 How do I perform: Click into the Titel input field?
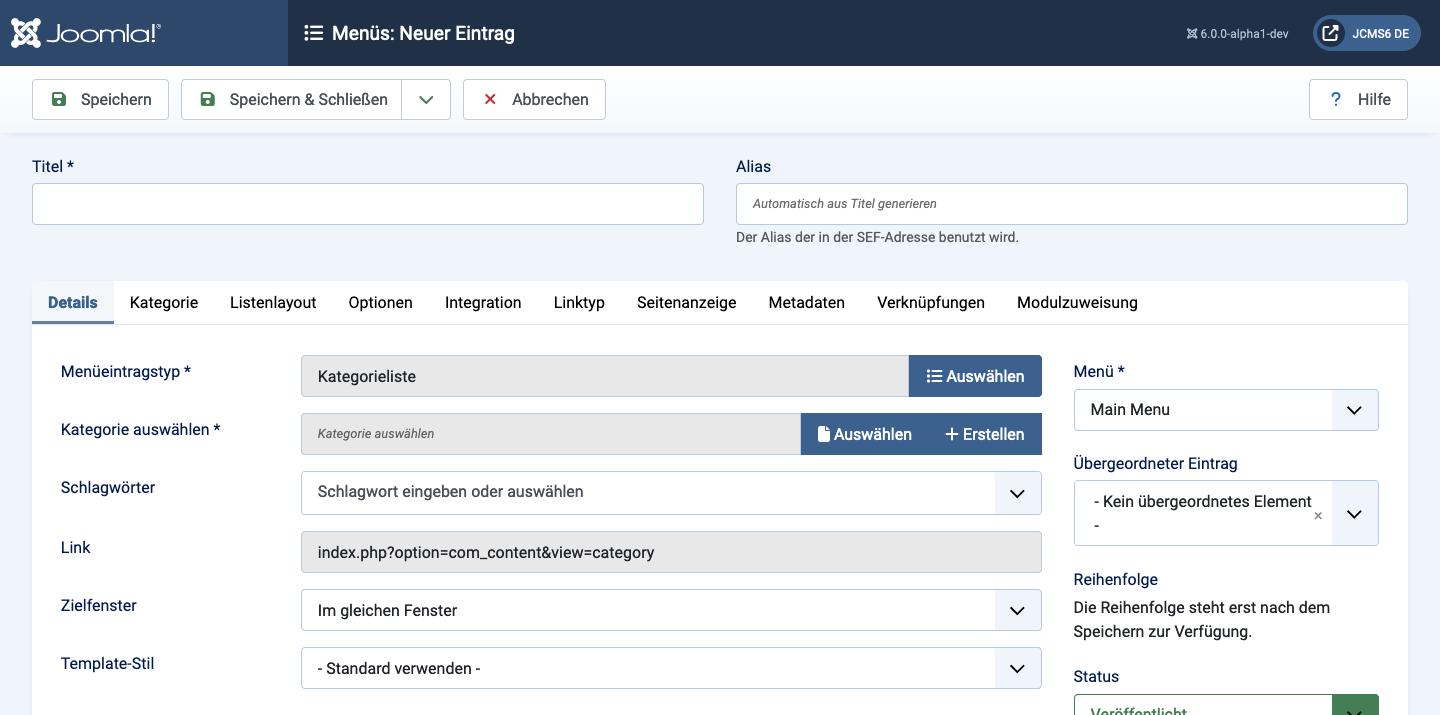tap(368, 204)
